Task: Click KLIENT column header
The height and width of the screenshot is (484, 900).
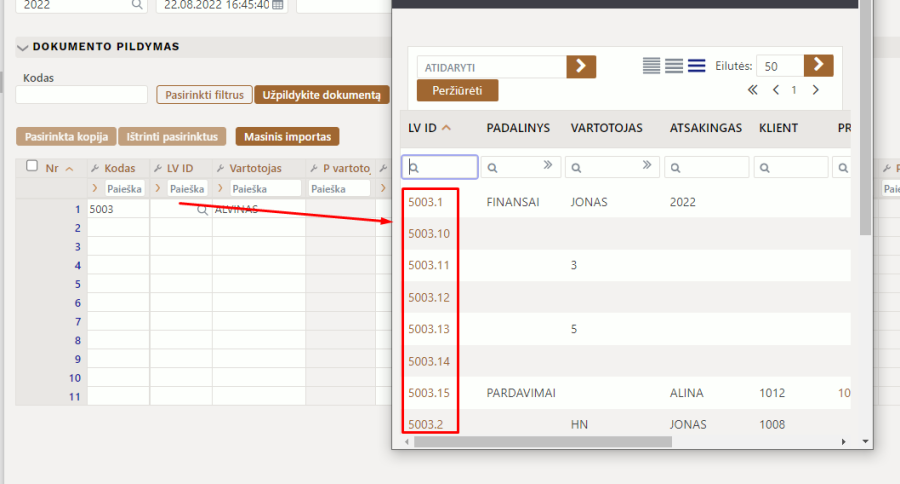Action: point(778,128)
